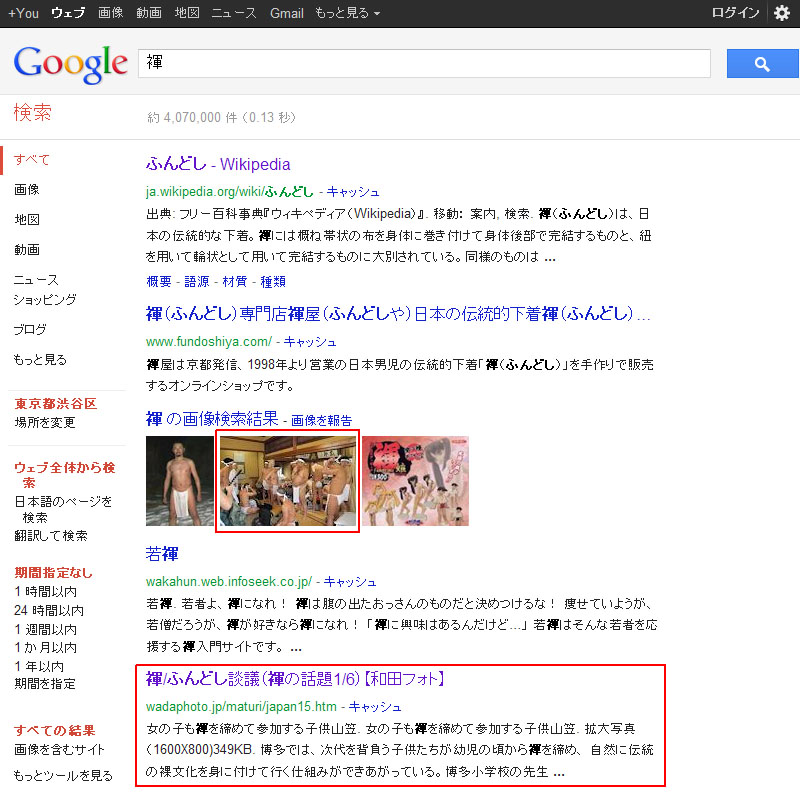800x800 pixels.
Task: Open the ふんどし - Wikipedia result title
Action: point(218,164)
